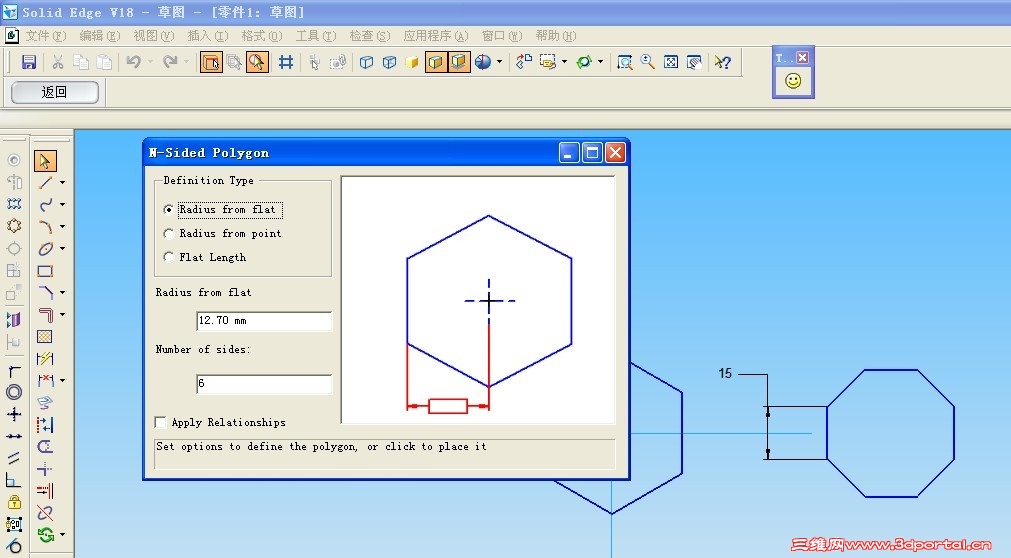Viewport: 1011px width, 558px height.
Task: Click the Pan hand icon
Action: pyautogui.click(x=694, y=62)
